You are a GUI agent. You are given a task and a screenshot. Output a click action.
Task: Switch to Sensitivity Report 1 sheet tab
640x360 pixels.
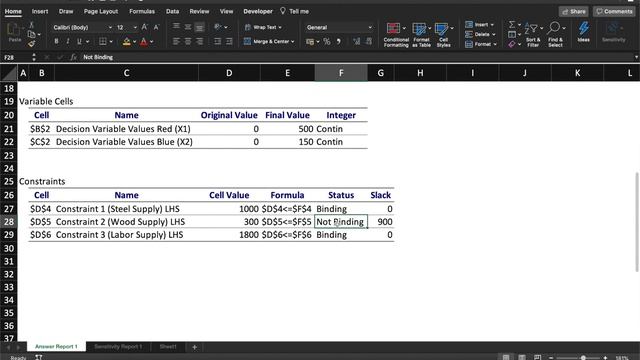[118, 347]
